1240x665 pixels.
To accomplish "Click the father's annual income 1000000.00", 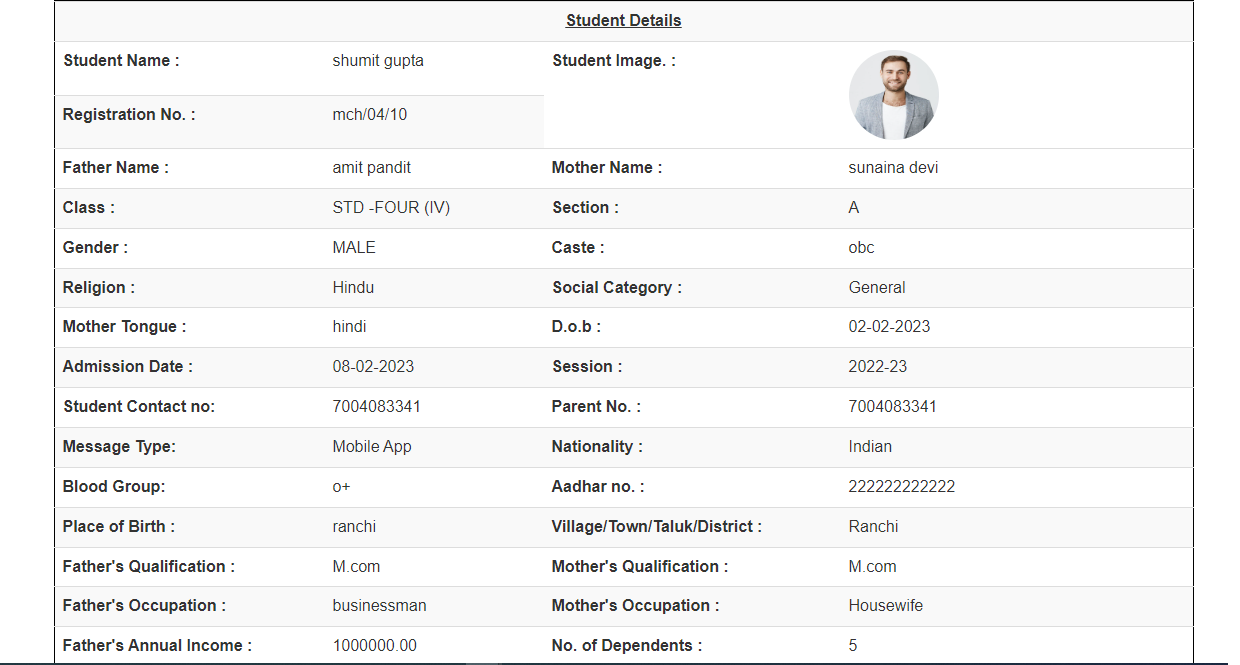I will click(x=374, y=646).
